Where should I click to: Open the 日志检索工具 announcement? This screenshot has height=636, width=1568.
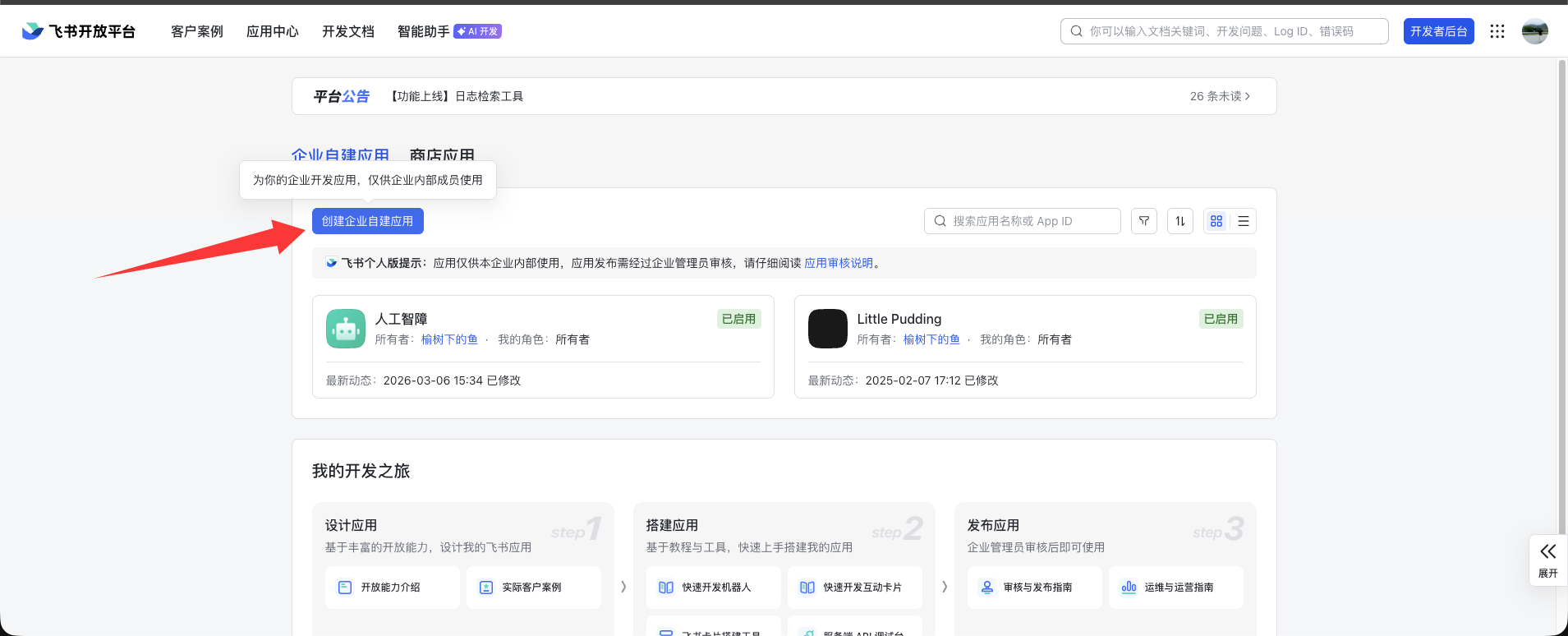[x=456, y=96]
